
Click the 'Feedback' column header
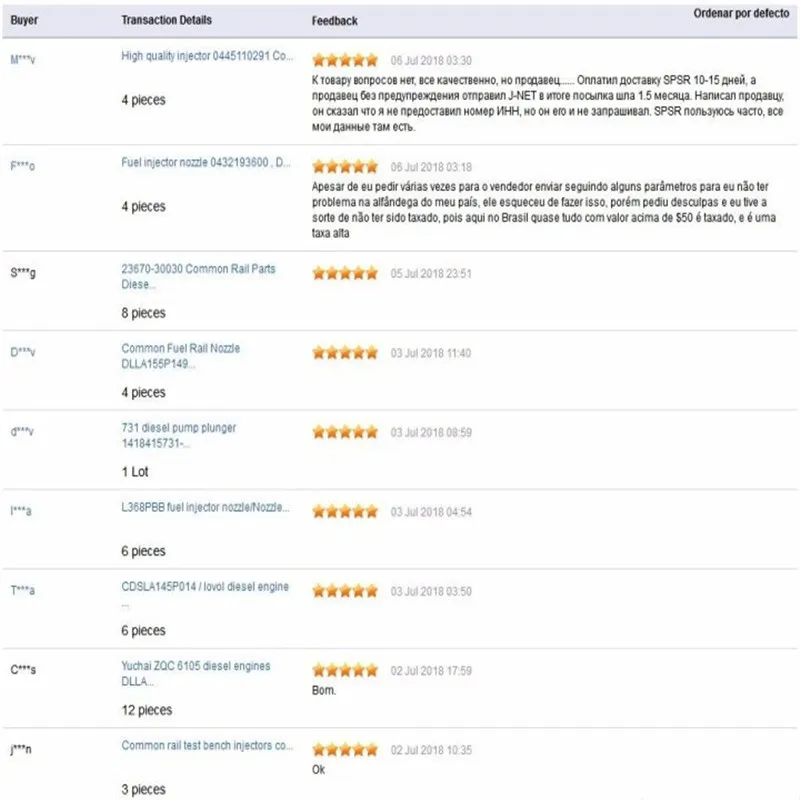334,20
